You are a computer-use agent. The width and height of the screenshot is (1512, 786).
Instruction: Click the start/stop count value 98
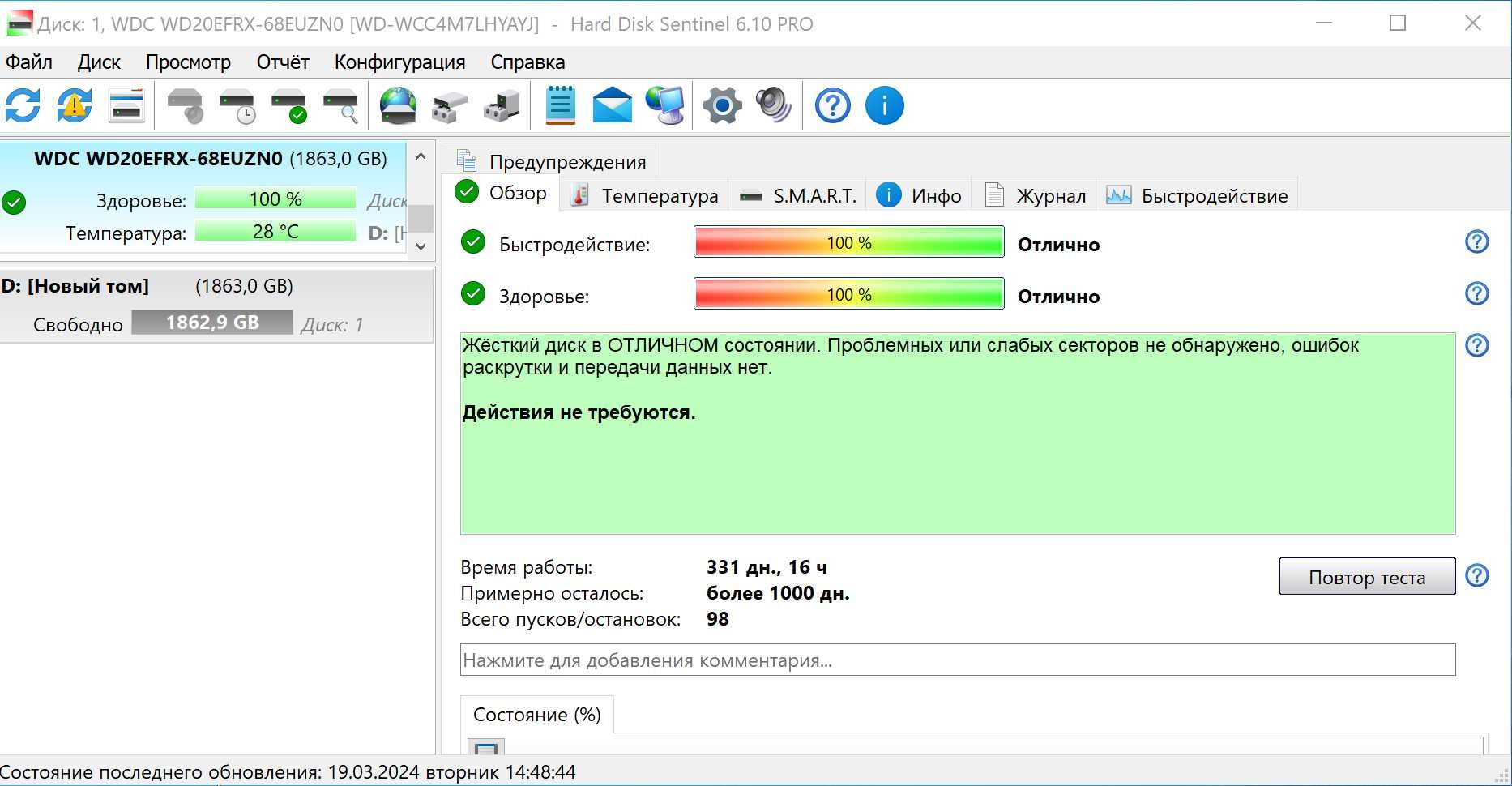point(717,619)
